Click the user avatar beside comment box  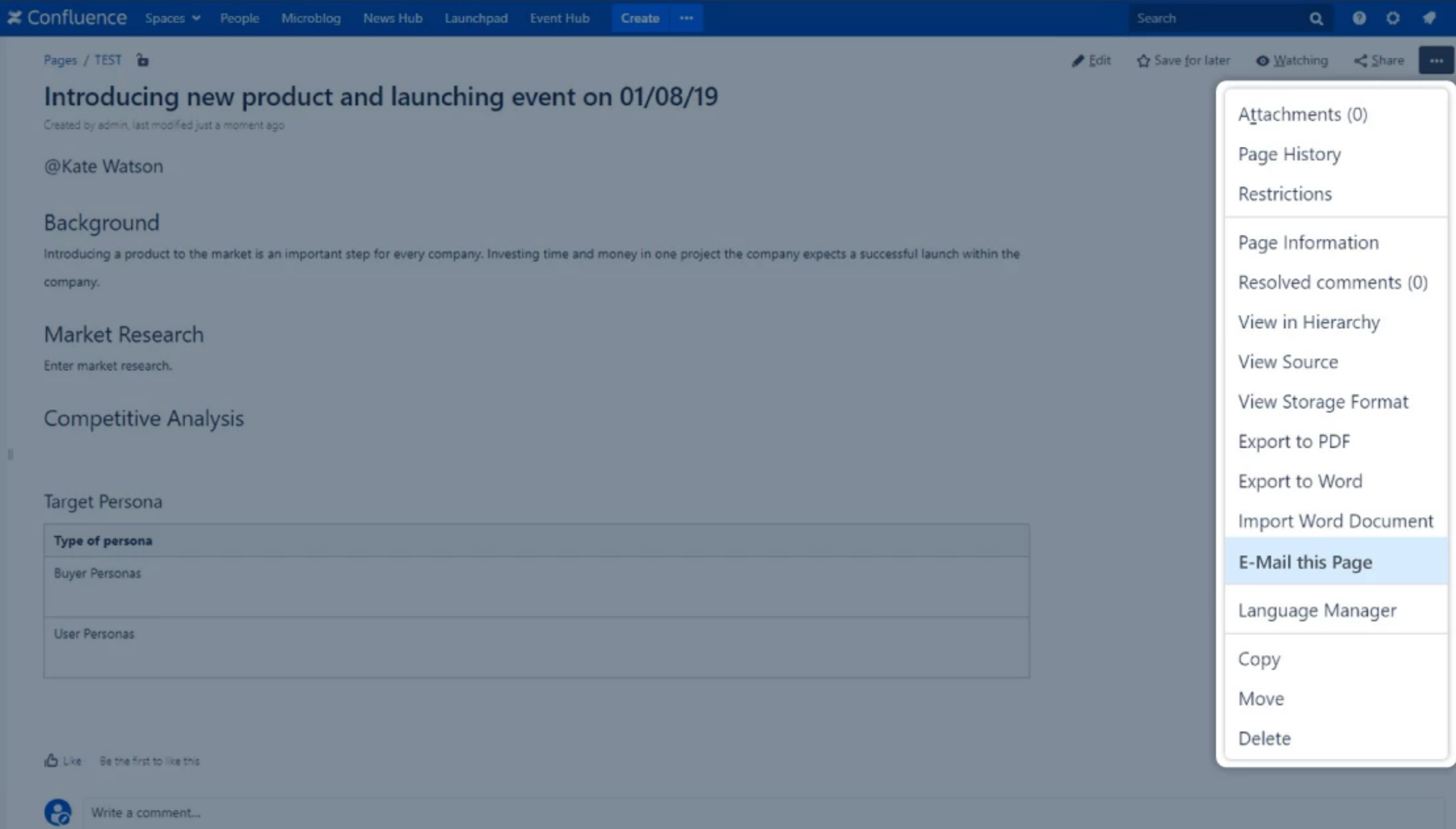(x=57, y=812)
